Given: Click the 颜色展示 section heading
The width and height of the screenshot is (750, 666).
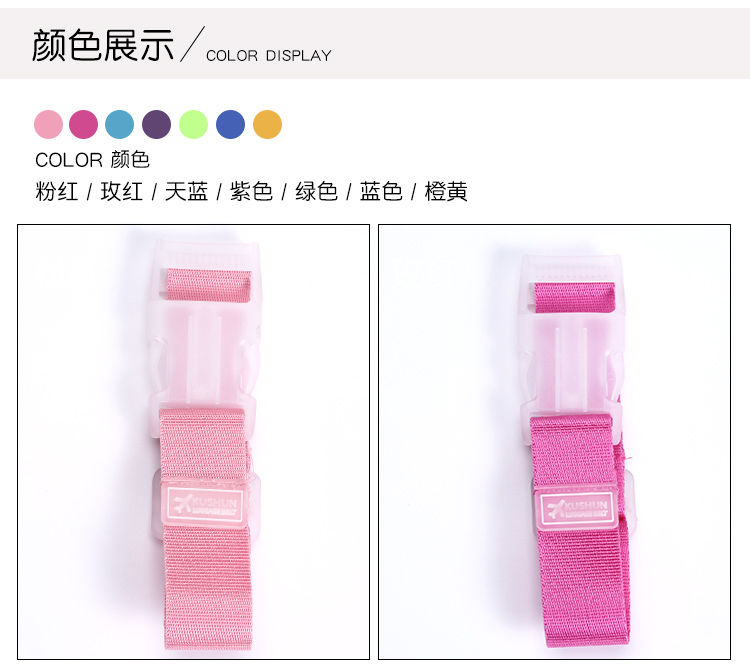Looking at the screenshot, I should (x=103, y=44).
